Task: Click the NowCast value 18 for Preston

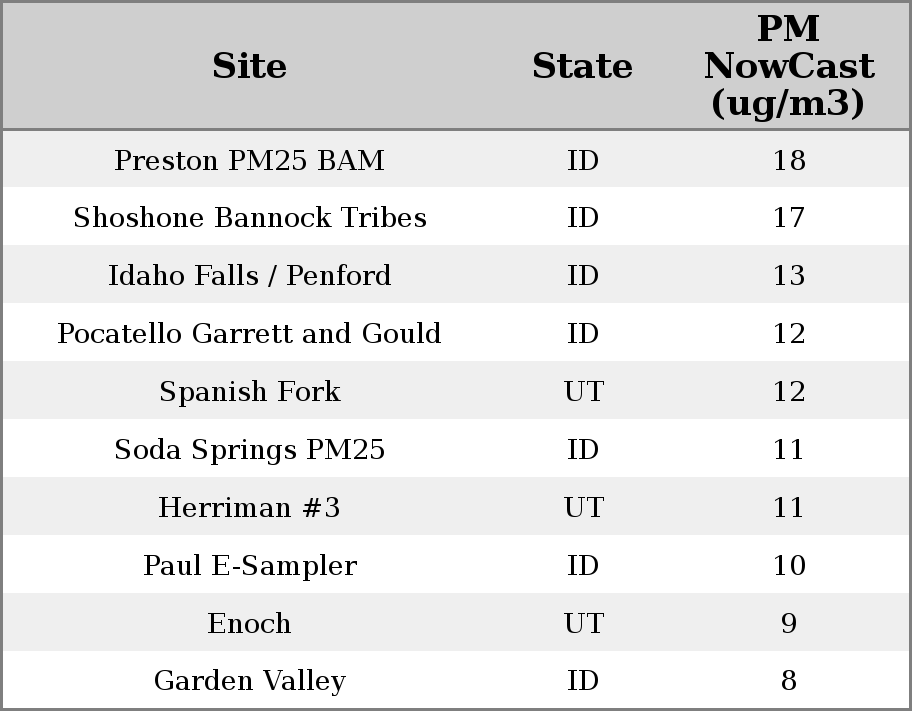Action: (788, 161)
